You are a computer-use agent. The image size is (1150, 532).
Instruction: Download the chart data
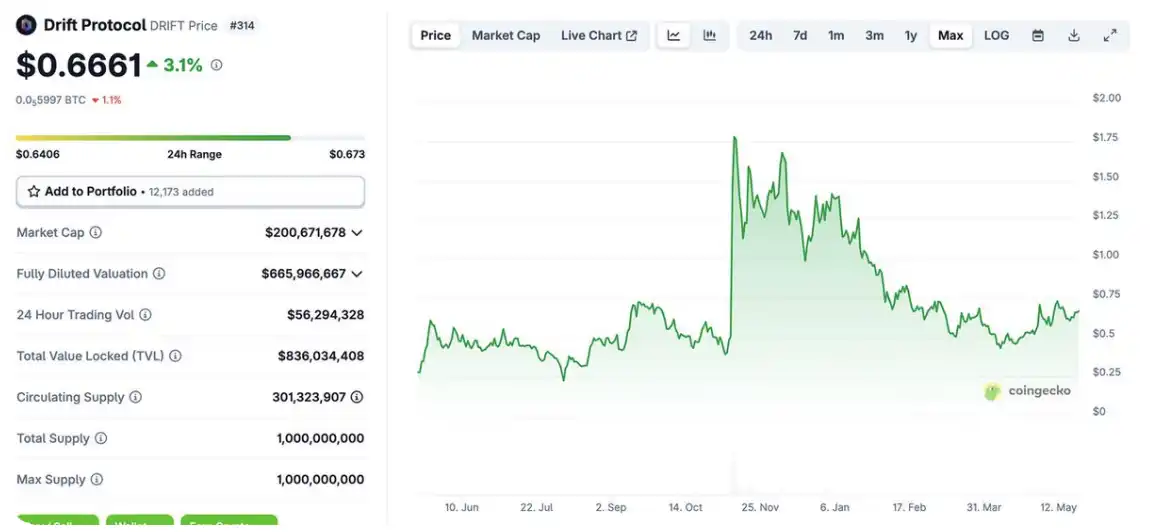pyautogui.click(x=1074, y=36)
